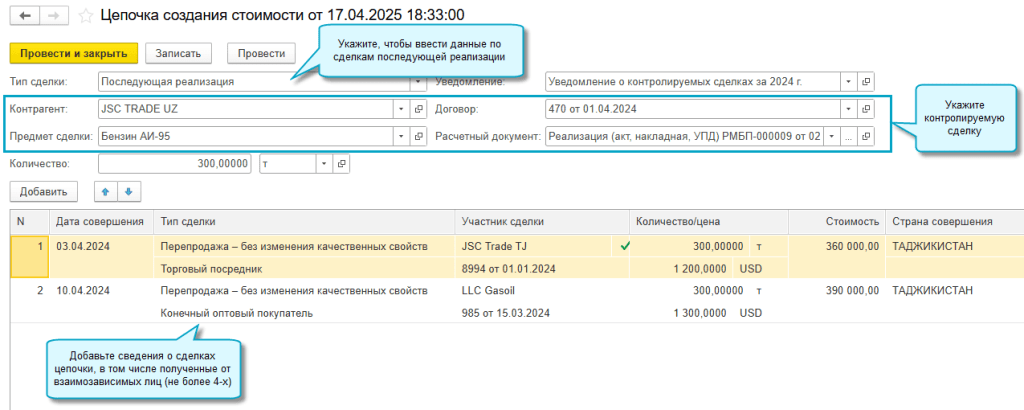The image size is (1024, 410).
Task: Move row down with the down arrow
Action: pyautogui.click(x=127, y=191)
